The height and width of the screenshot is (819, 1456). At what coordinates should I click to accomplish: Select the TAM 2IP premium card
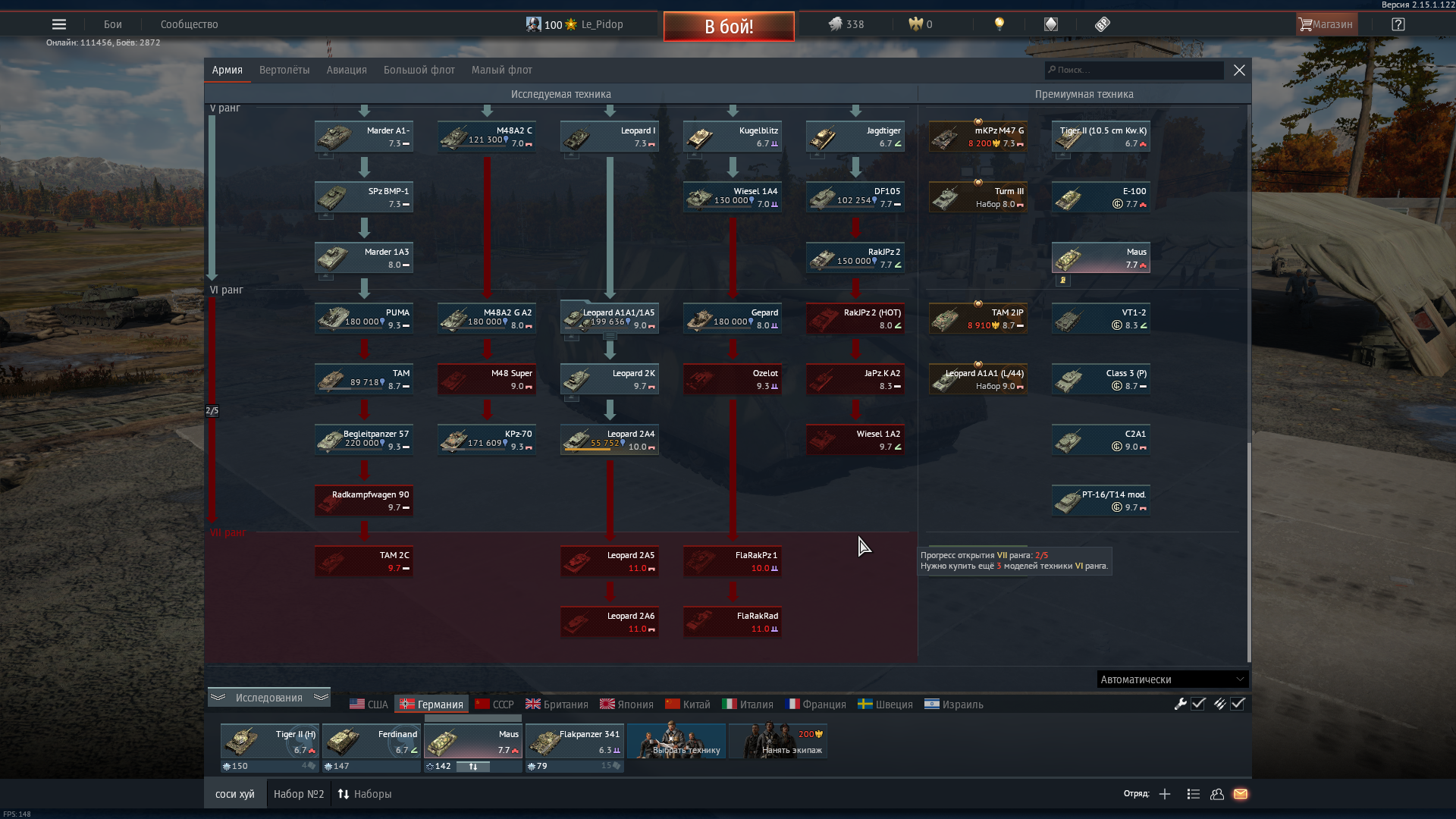tap(978, 318)
